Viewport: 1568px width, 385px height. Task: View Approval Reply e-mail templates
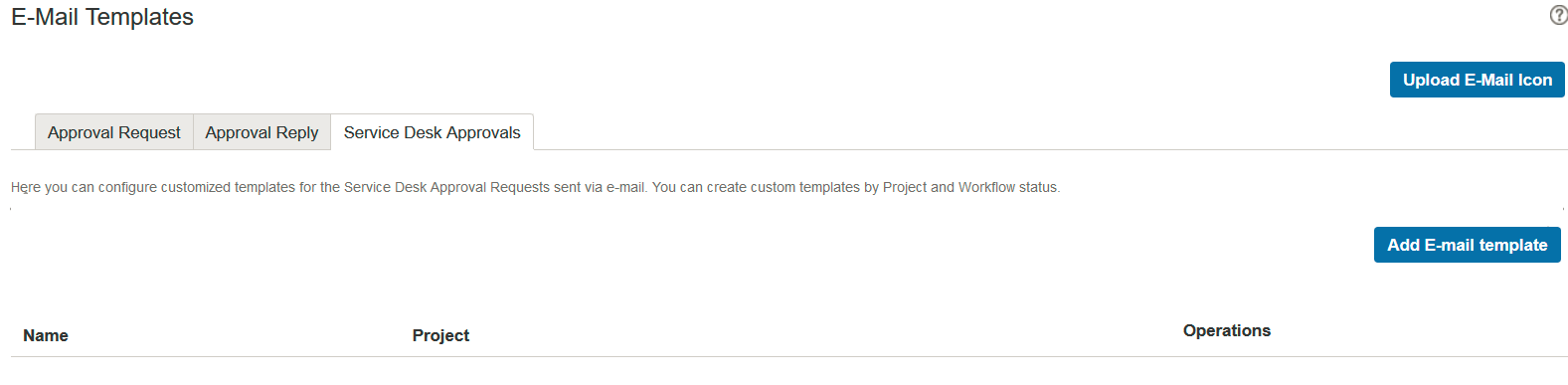point(261,132)
